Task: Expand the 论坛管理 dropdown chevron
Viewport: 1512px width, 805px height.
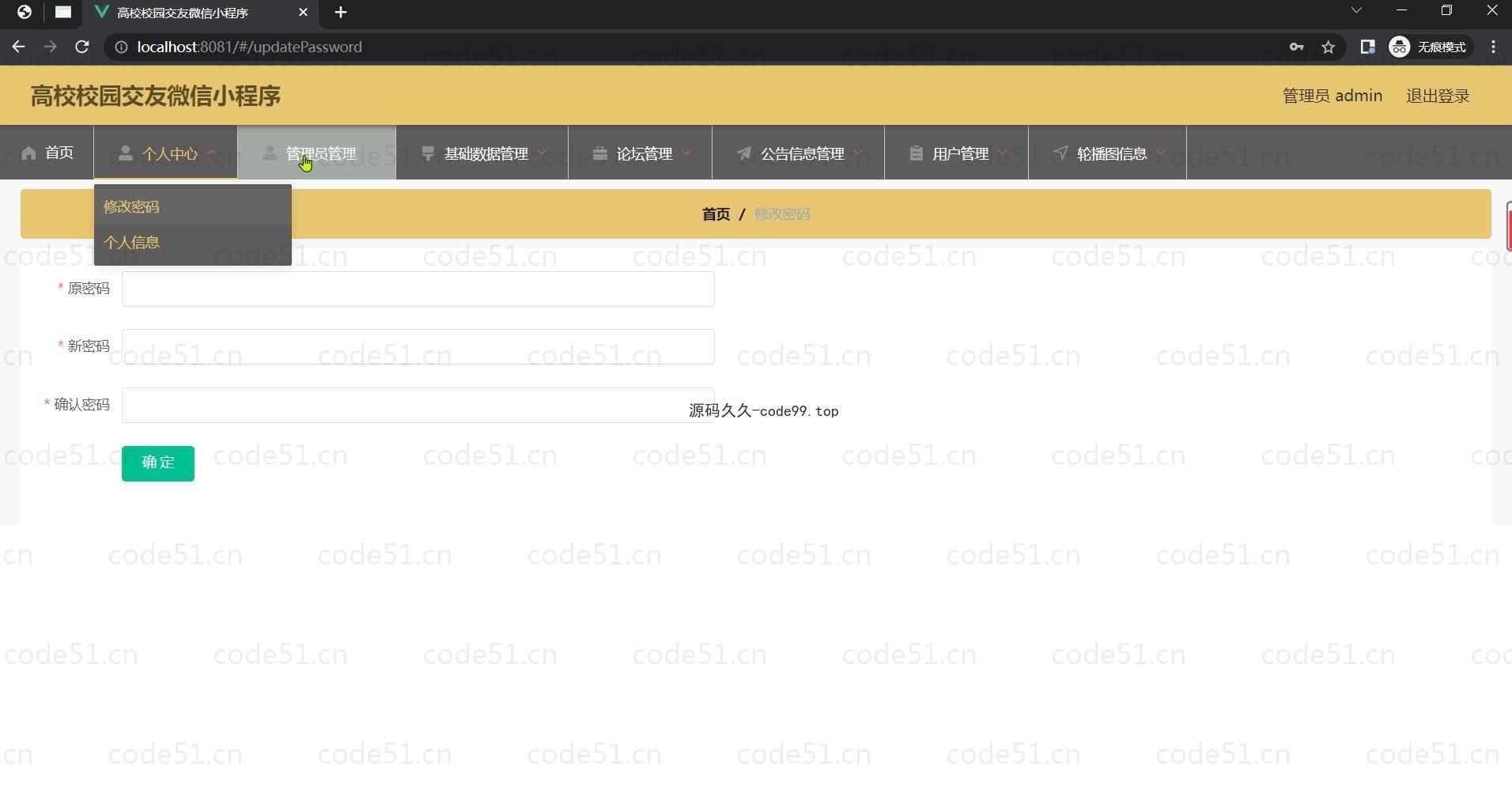Action: (x=686, y=153)
